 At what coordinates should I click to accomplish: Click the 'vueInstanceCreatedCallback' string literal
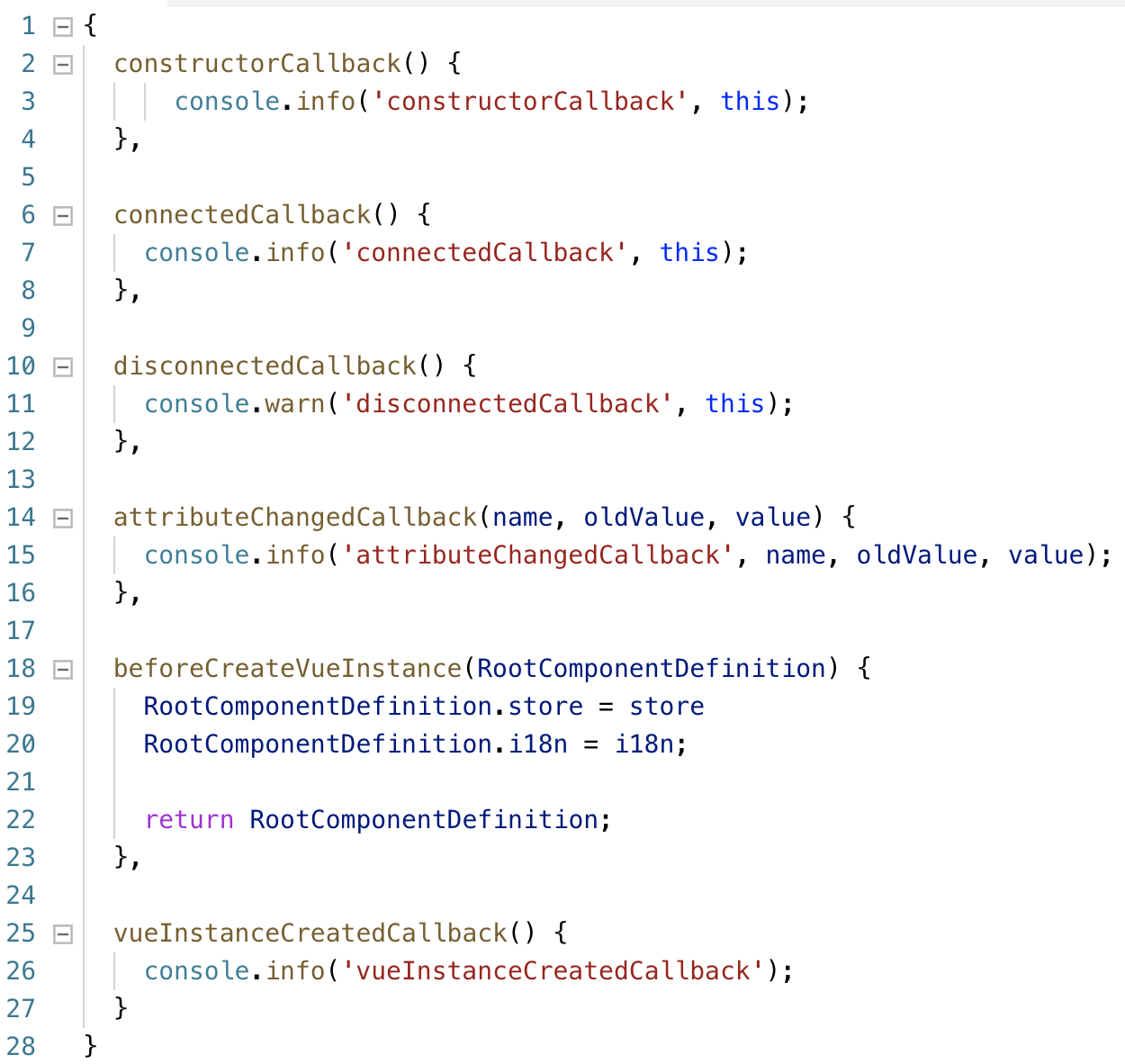[x=553, y=971]
